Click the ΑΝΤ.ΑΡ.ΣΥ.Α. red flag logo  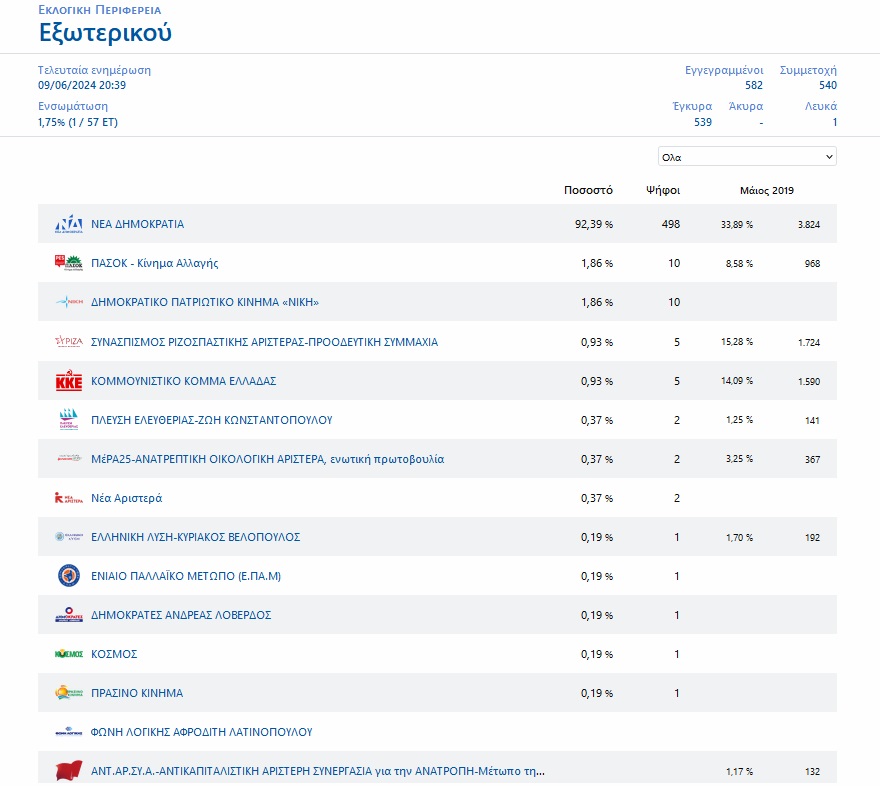[68, 771]
